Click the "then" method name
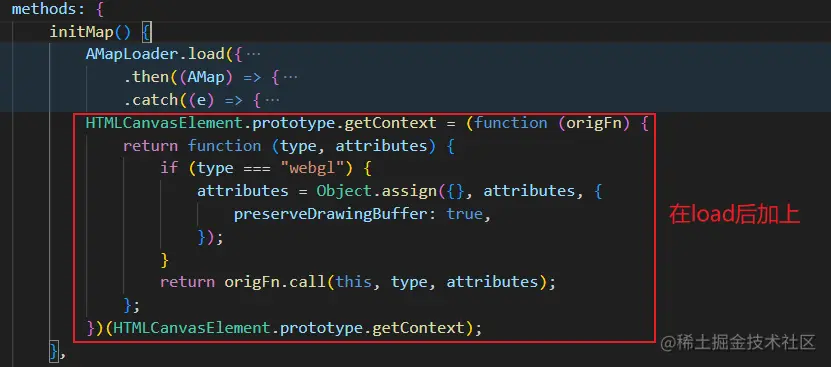This screenshot has height=367, width=831. point(151,77)
